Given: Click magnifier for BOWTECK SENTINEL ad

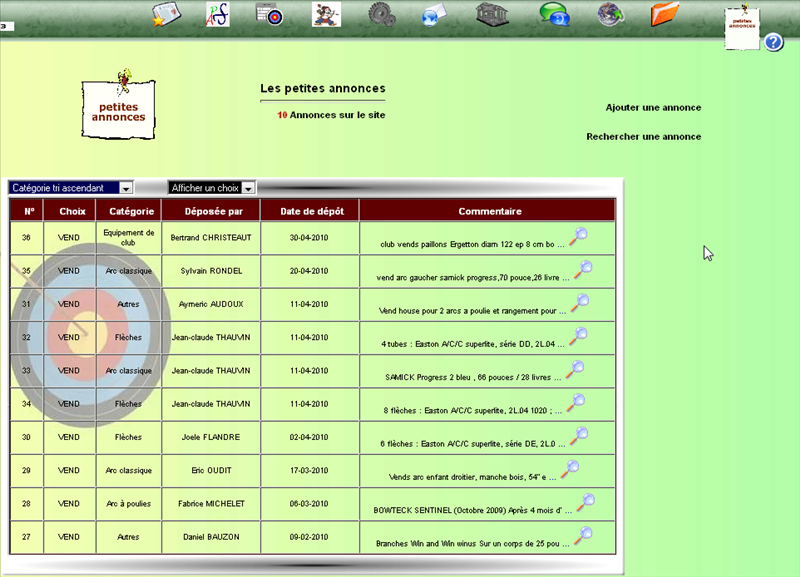Looking at the screenshot, I should pos(586,502).
